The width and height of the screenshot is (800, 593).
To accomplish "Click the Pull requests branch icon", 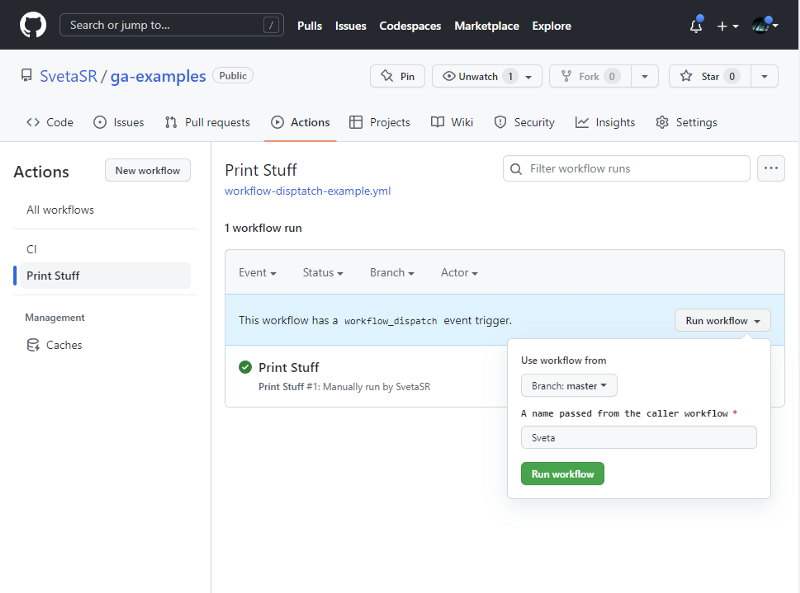I will click(171, 122).
